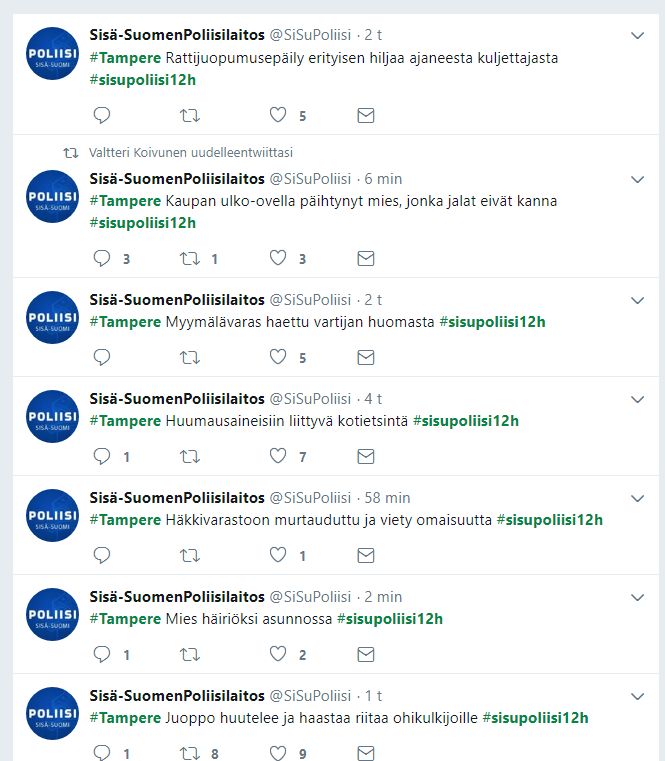Screen dimensions: 665x761
Task: Like the Häkkivarastoon murtauduttu tweet
Action: [x=278, y=555]
